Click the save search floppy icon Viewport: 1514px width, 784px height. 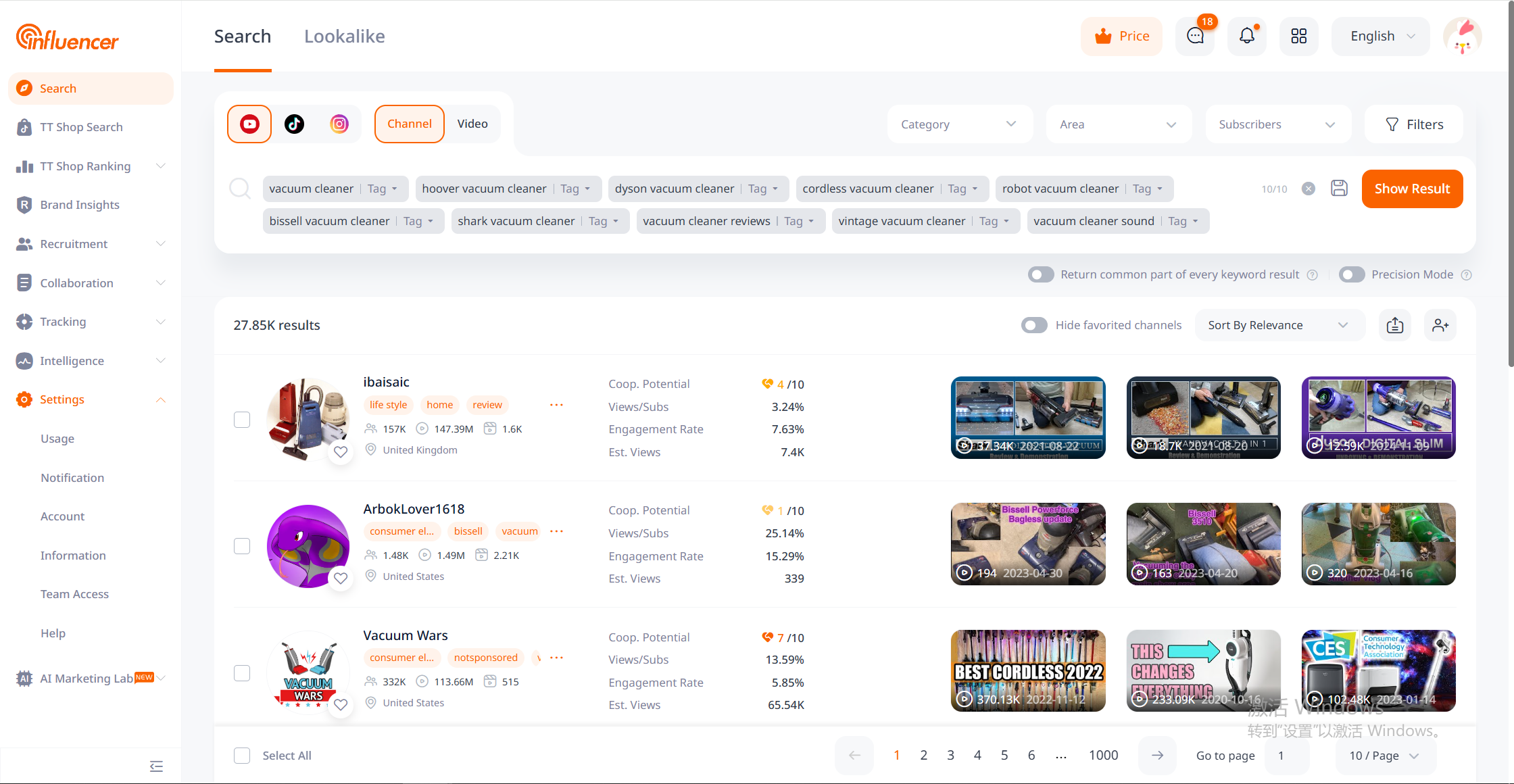pos(1339,189)
